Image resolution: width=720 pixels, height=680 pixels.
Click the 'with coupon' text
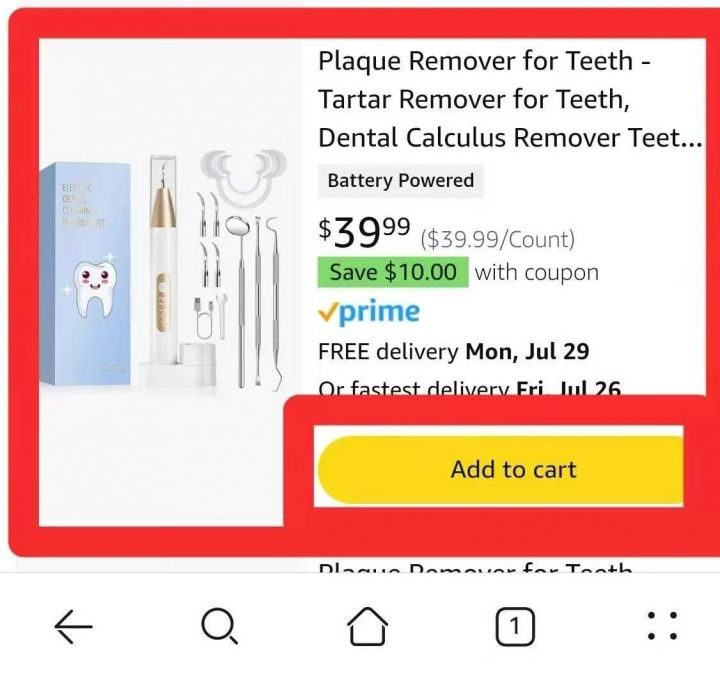[536, 273]
